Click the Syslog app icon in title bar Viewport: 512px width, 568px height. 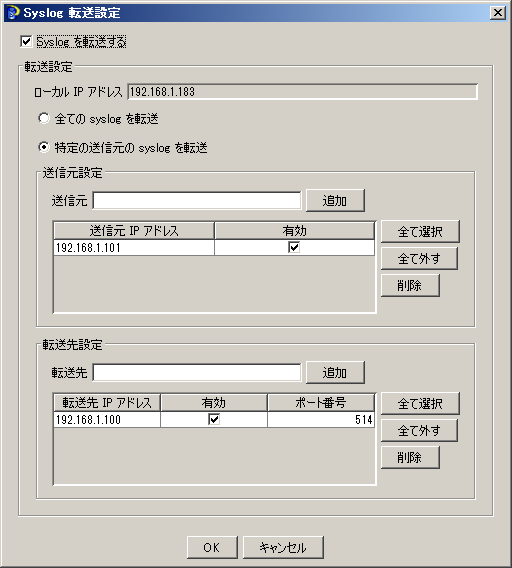pos(13,12)
